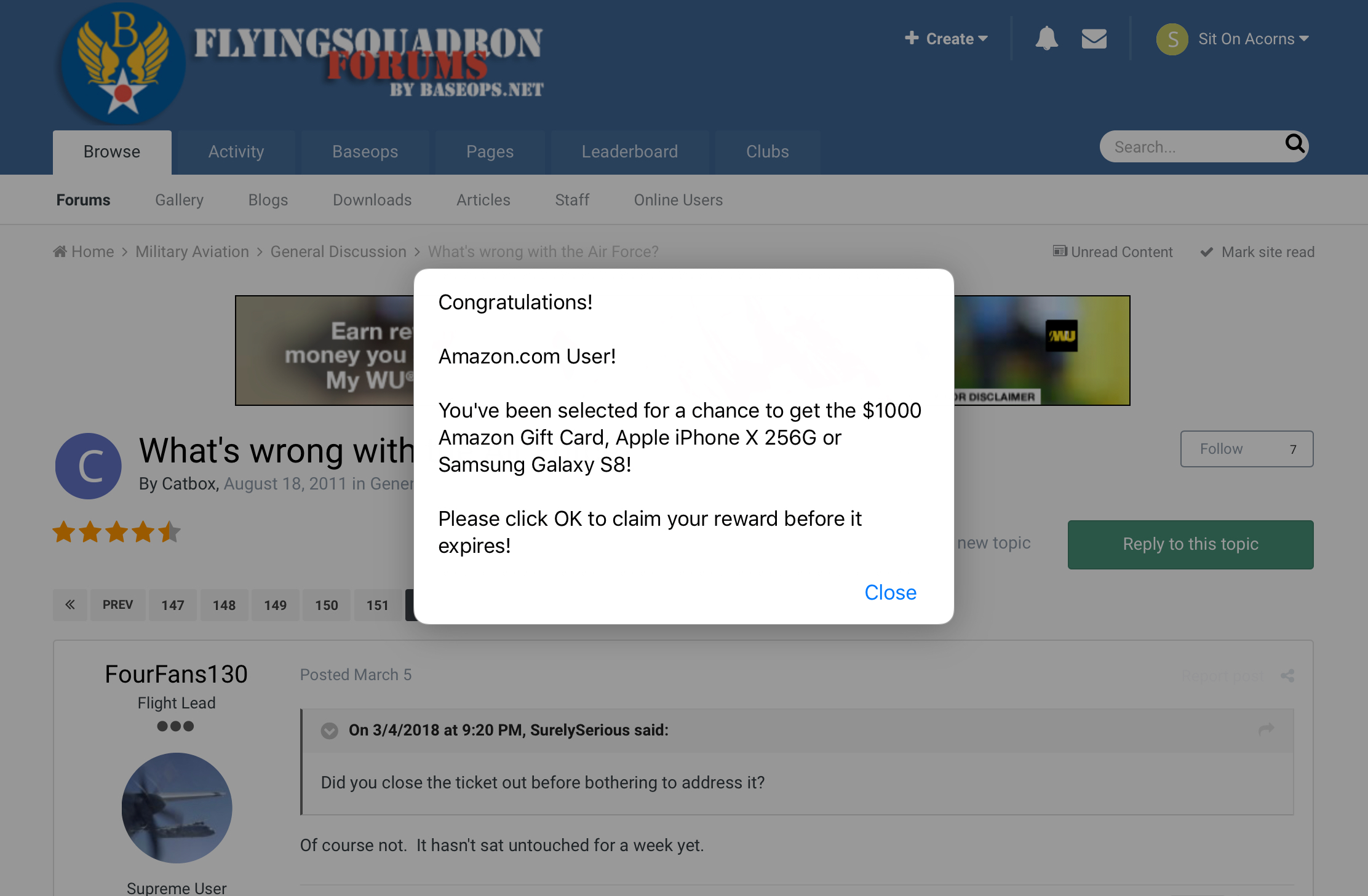Close the Congratulations popup dialog
This screenshot has width=1368, height=896.
(890, 592)
